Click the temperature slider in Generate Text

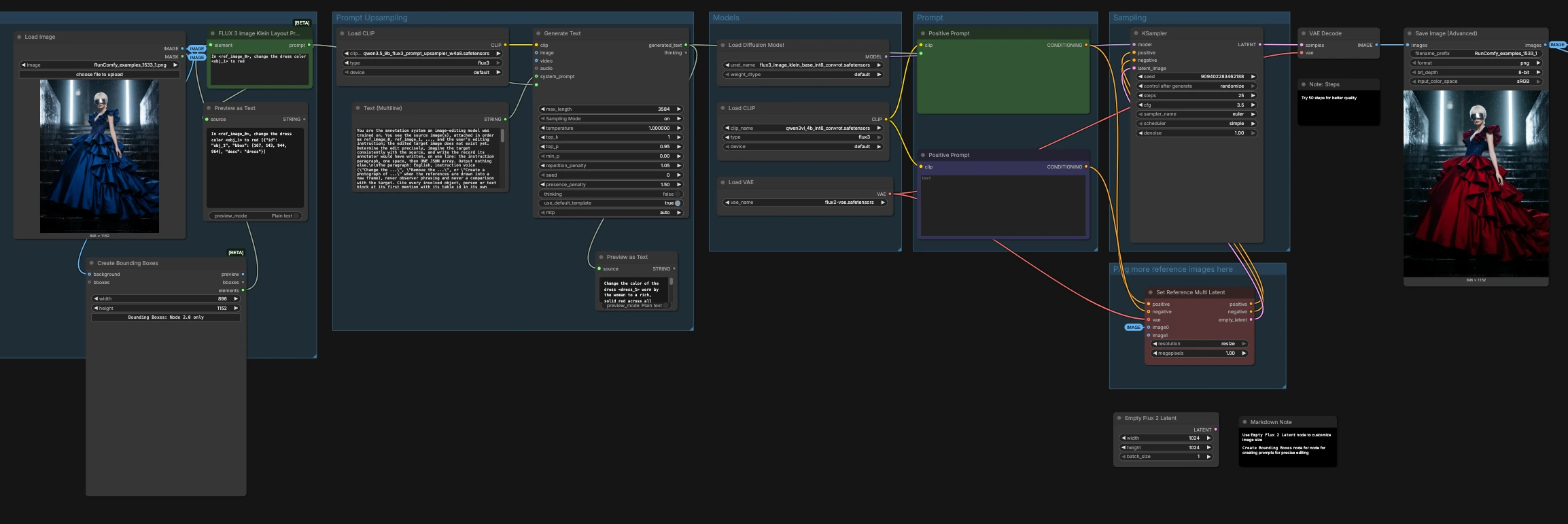point(610,128)
